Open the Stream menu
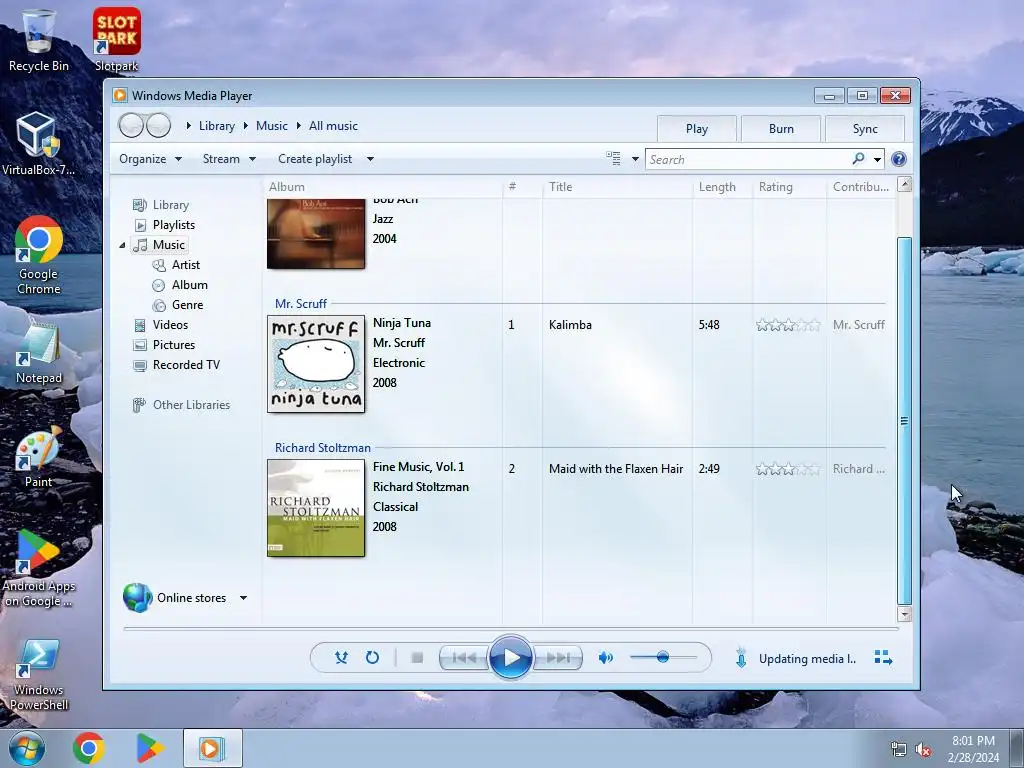The width and height of the screenshot is (1024, 768). 229,159
